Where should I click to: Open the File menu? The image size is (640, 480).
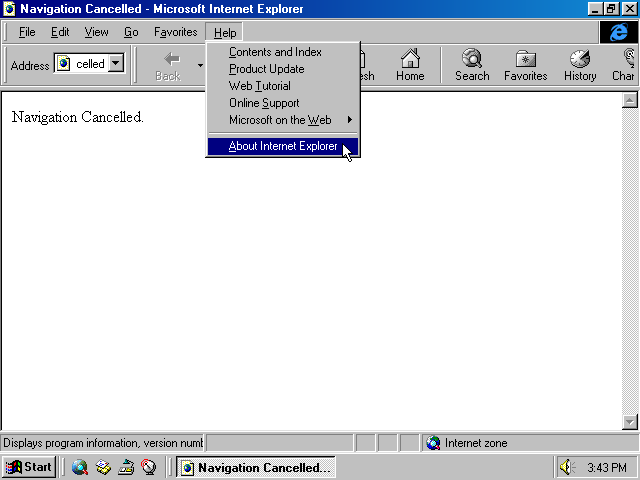[x=27, y=32]
